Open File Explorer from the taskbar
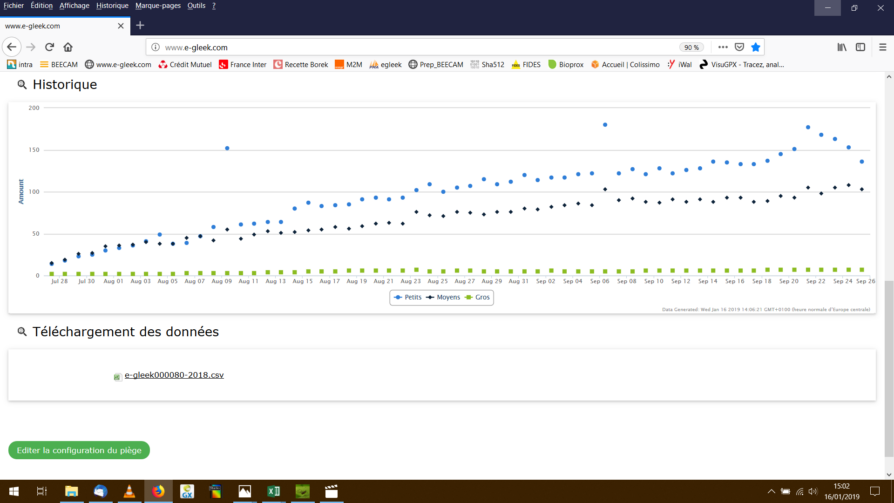This screenshot has width=894, height=503. point(71,491)
